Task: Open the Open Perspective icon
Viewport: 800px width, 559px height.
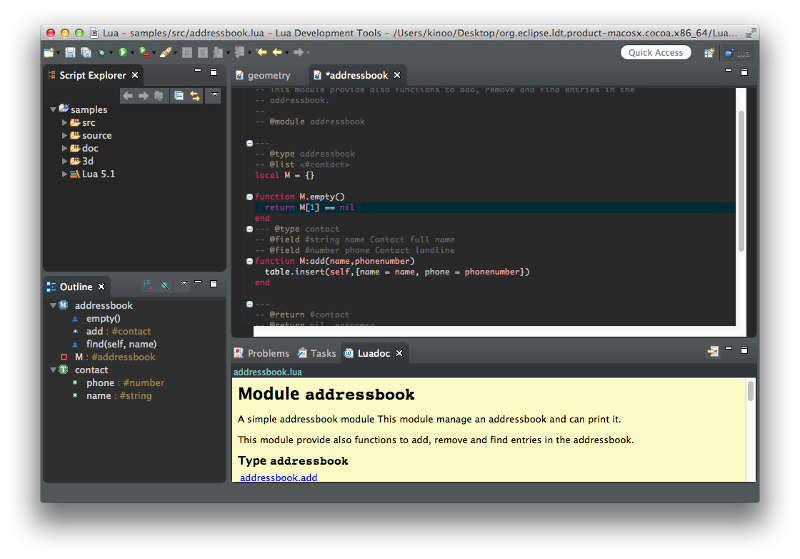Action: 709,53
